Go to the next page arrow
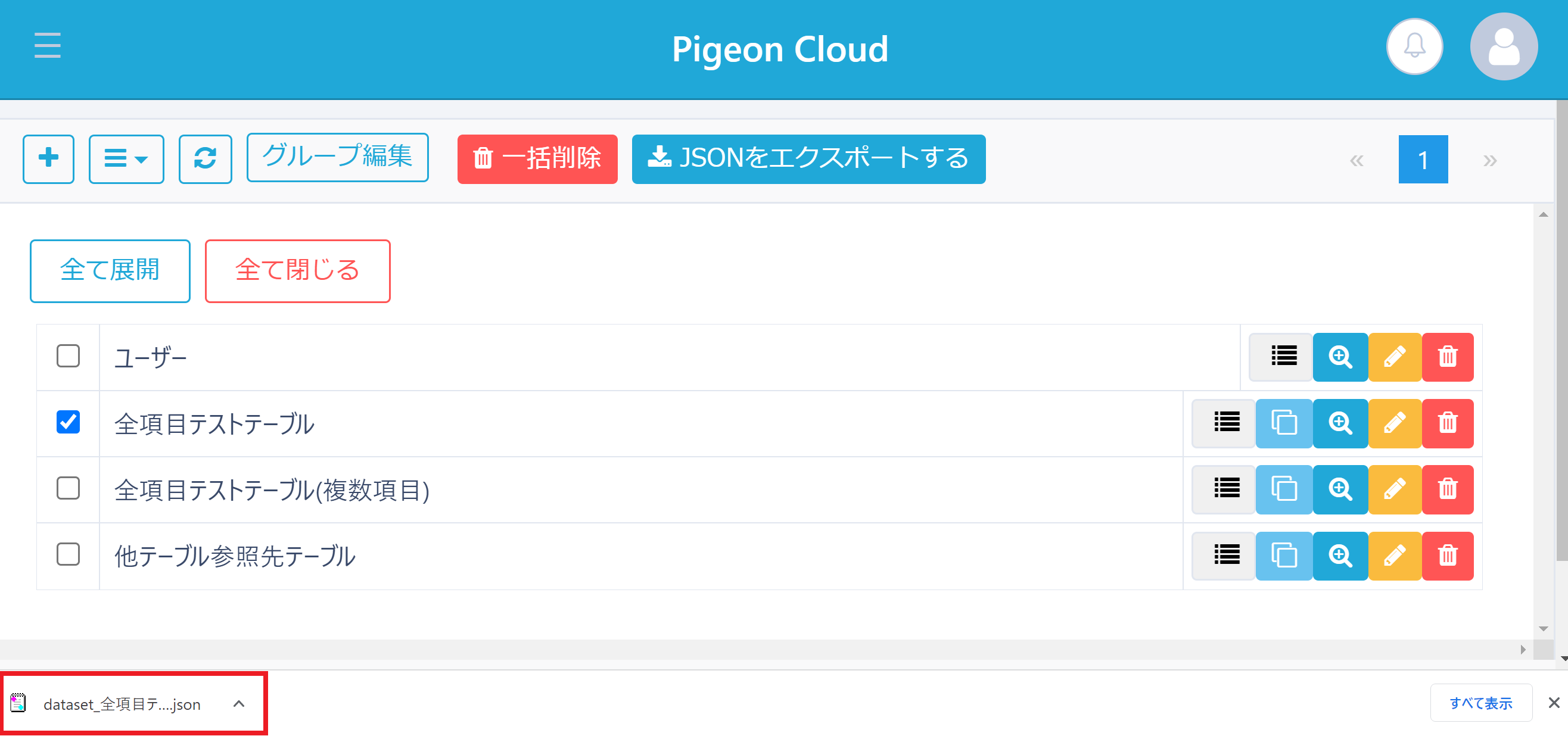The width and height of the screenshot is (1568, 736). 1489,161
